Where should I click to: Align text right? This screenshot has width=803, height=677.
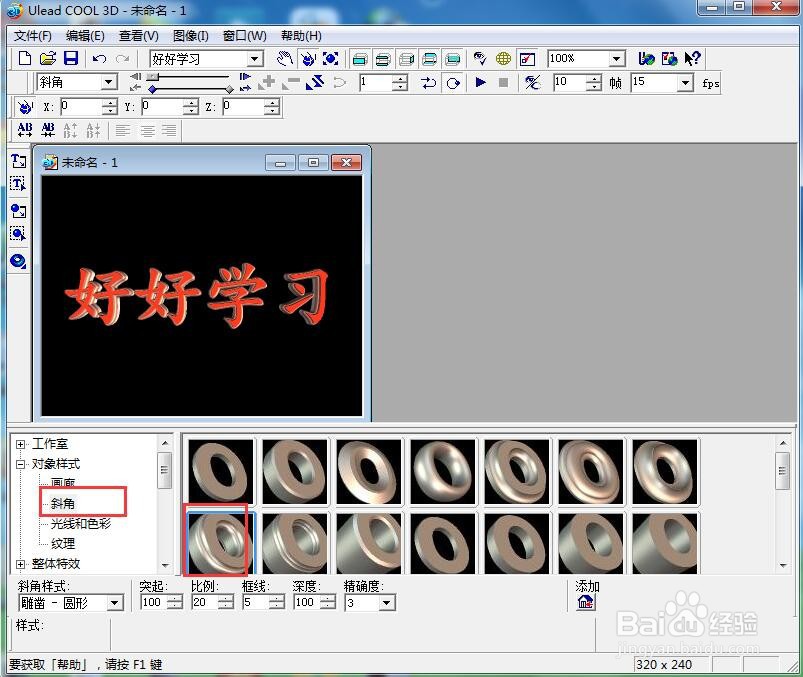pos(170,131)
